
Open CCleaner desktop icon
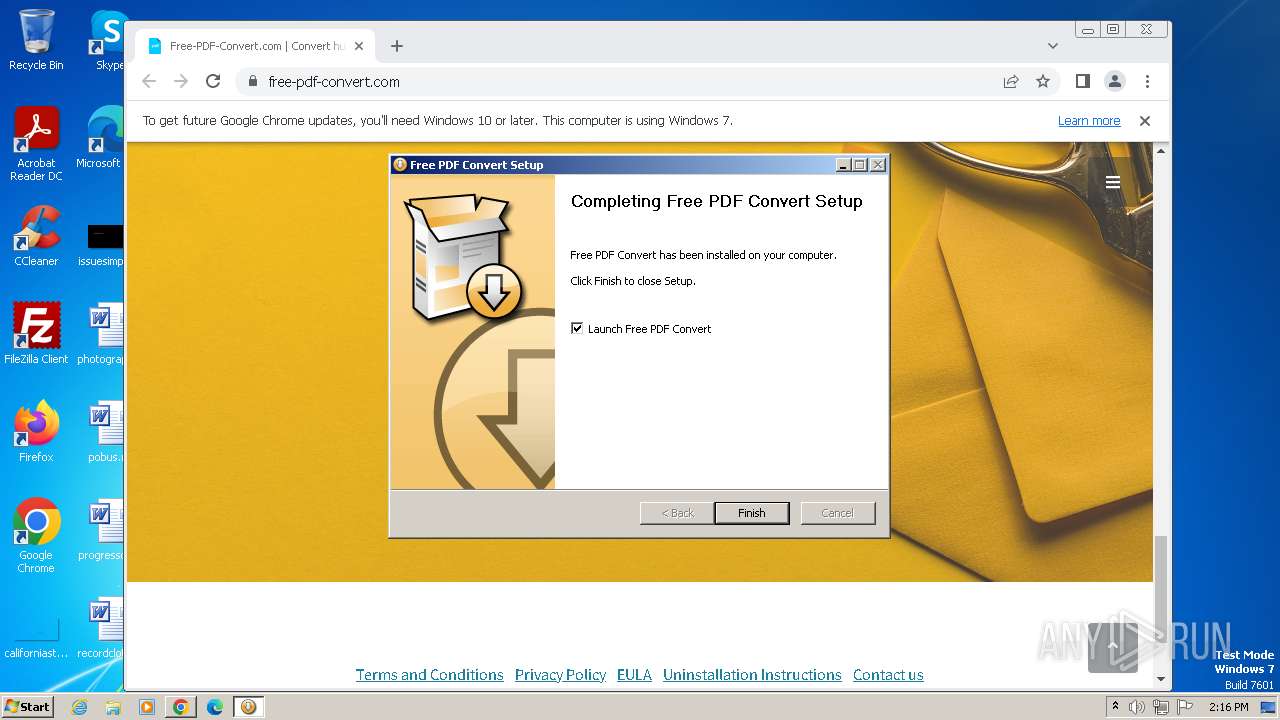click(x=36, y=236)
